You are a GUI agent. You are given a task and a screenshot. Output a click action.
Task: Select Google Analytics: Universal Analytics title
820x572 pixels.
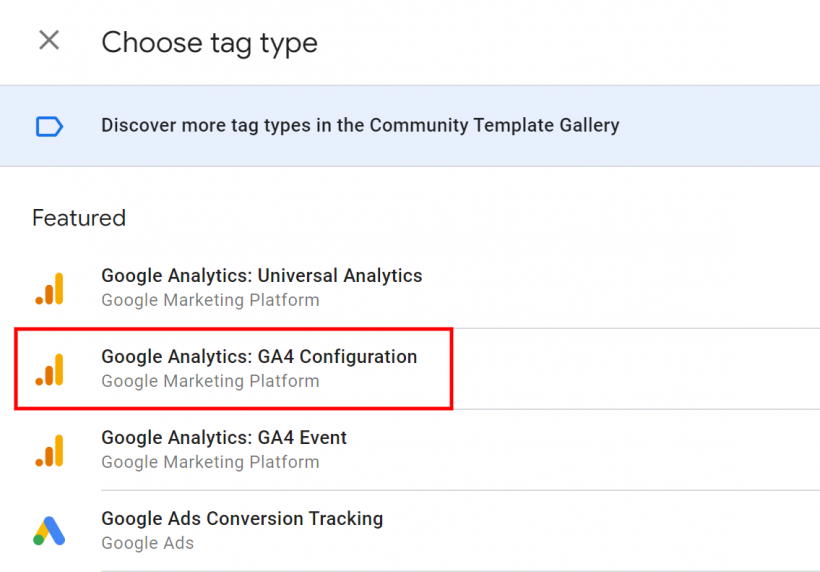coord(262,276)
